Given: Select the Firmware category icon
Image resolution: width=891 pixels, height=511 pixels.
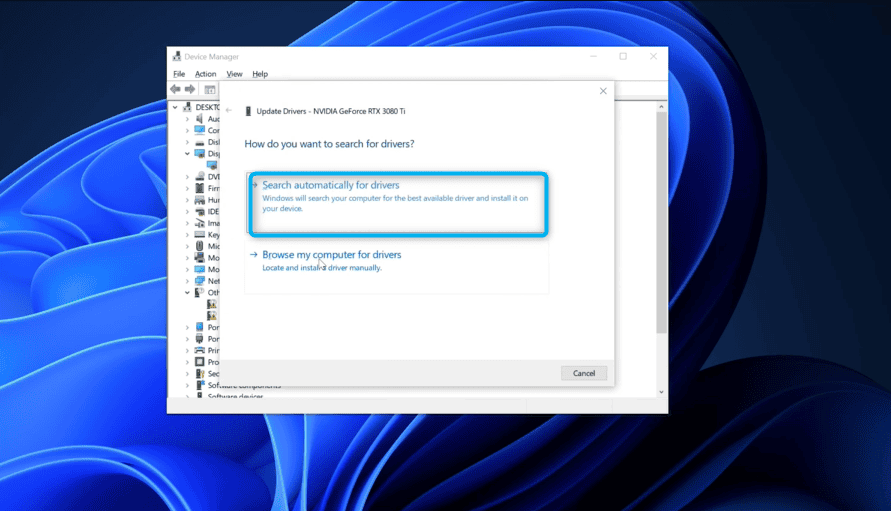Looking at the screenshot, I should click(x=199, y=188).
